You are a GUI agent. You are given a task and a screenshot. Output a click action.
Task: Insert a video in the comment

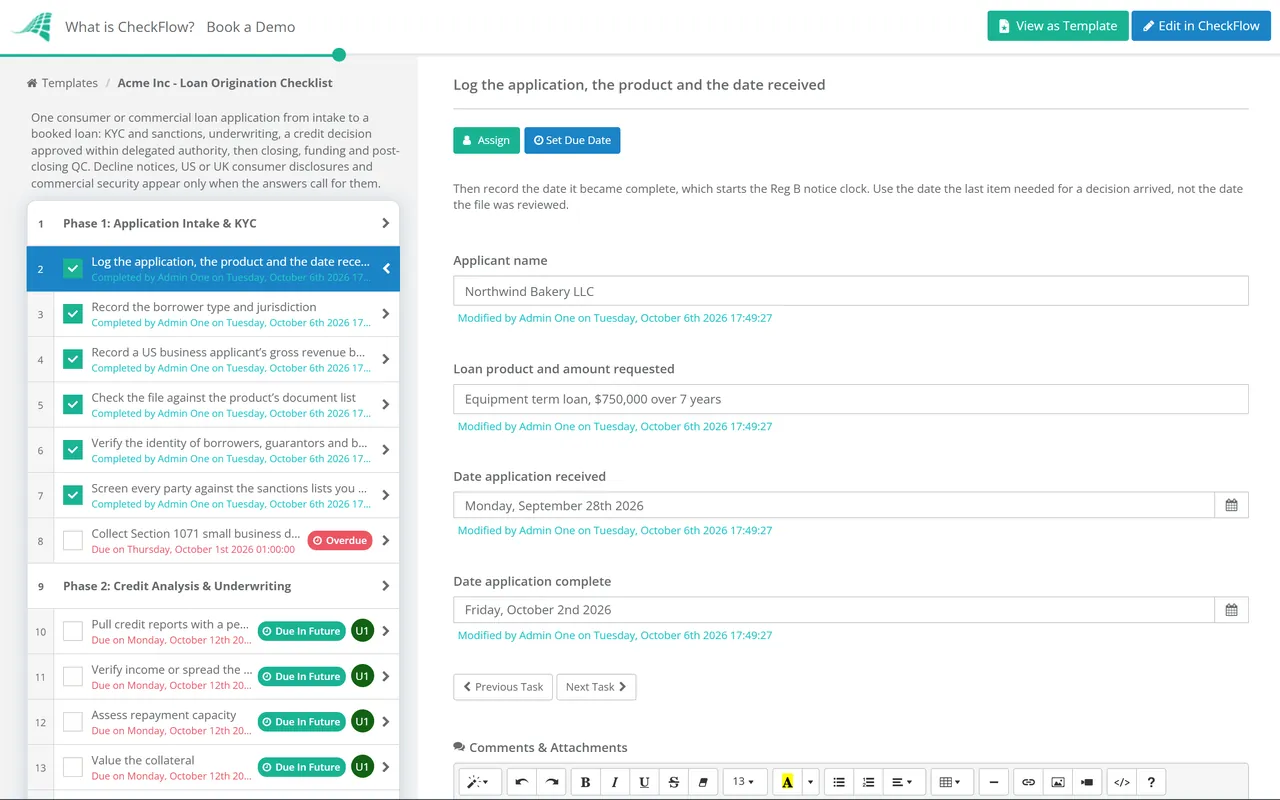click(x=1087, y=782)
